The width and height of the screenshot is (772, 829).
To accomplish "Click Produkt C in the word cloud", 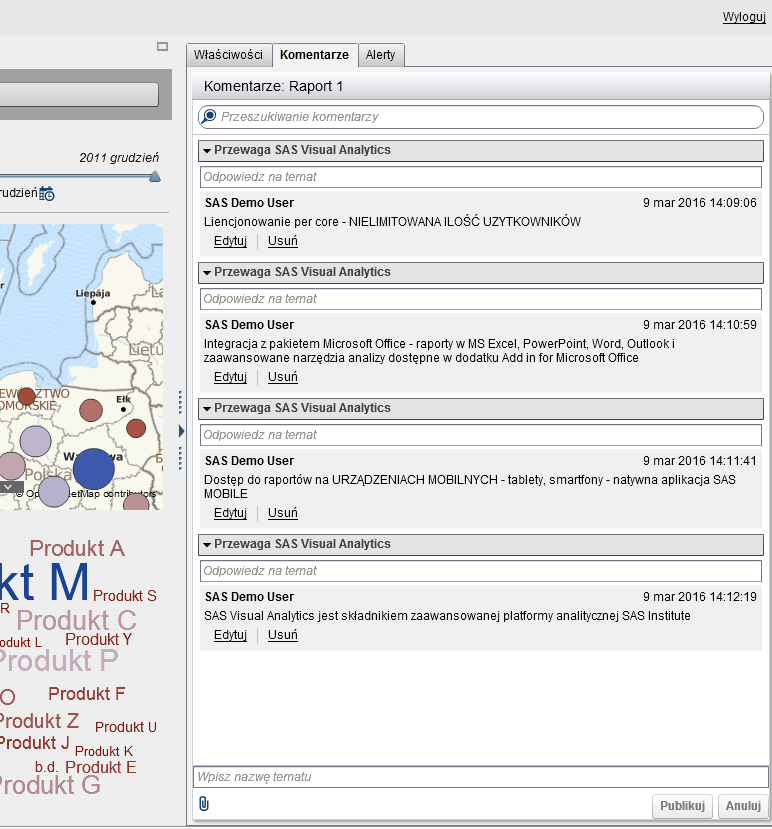I will [77, 620].
